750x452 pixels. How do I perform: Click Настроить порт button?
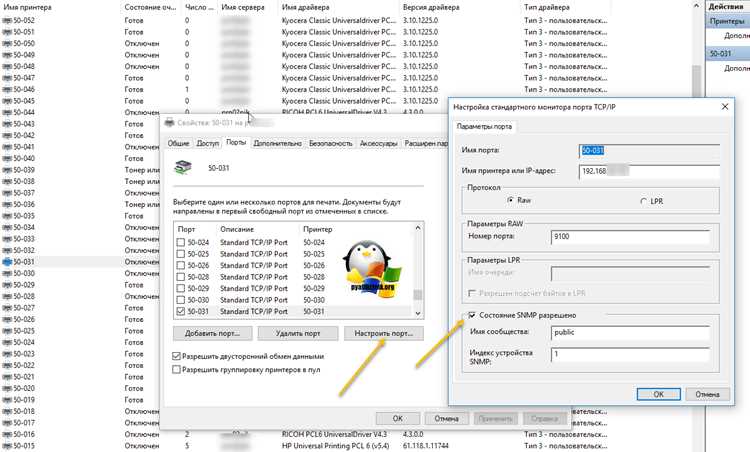click(384, 333)
